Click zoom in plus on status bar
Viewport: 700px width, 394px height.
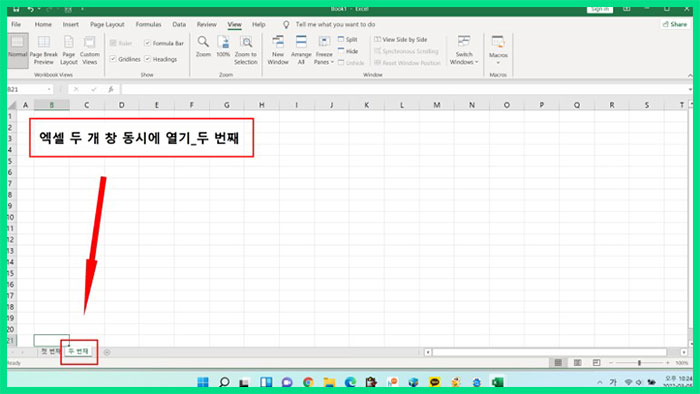point(667,363)
